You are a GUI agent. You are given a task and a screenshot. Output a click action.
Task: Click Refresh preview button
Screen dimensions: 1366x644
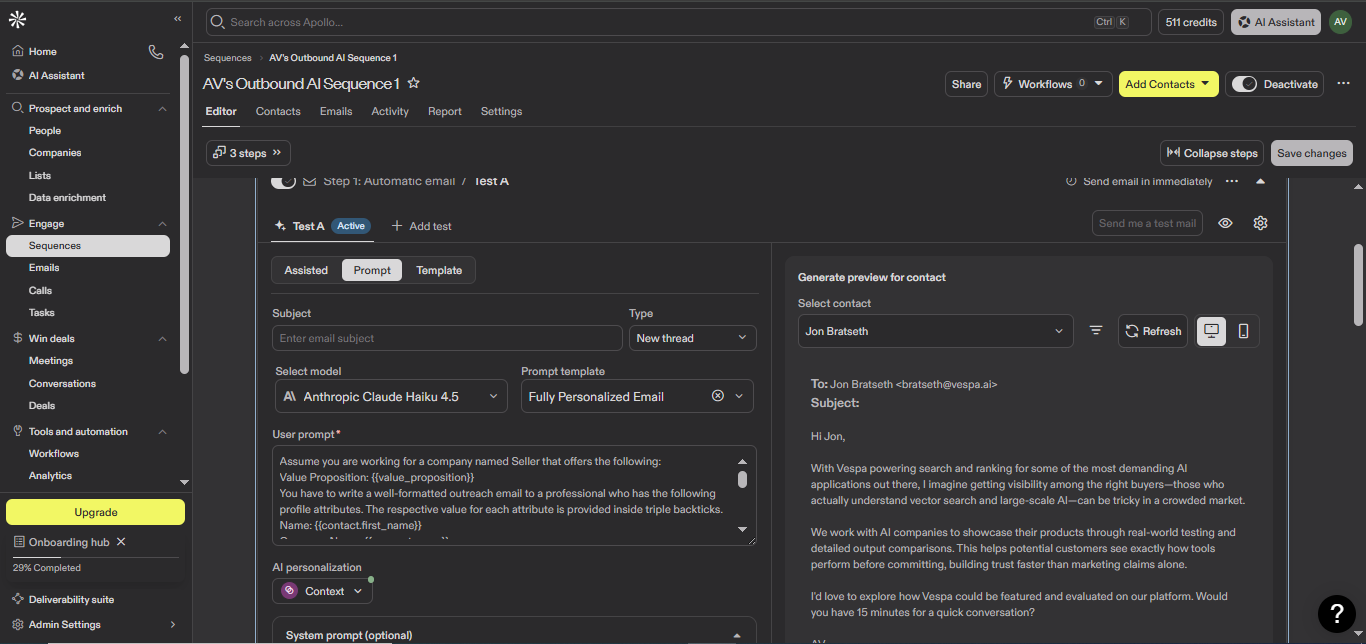coord(1153,331)
